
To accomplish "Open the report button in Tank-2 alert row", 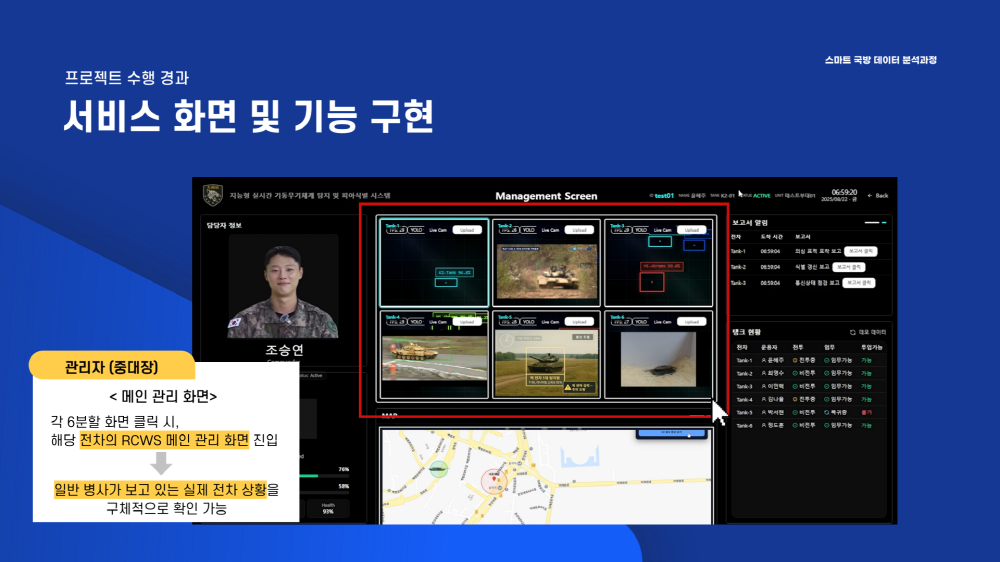I will 849,267.
